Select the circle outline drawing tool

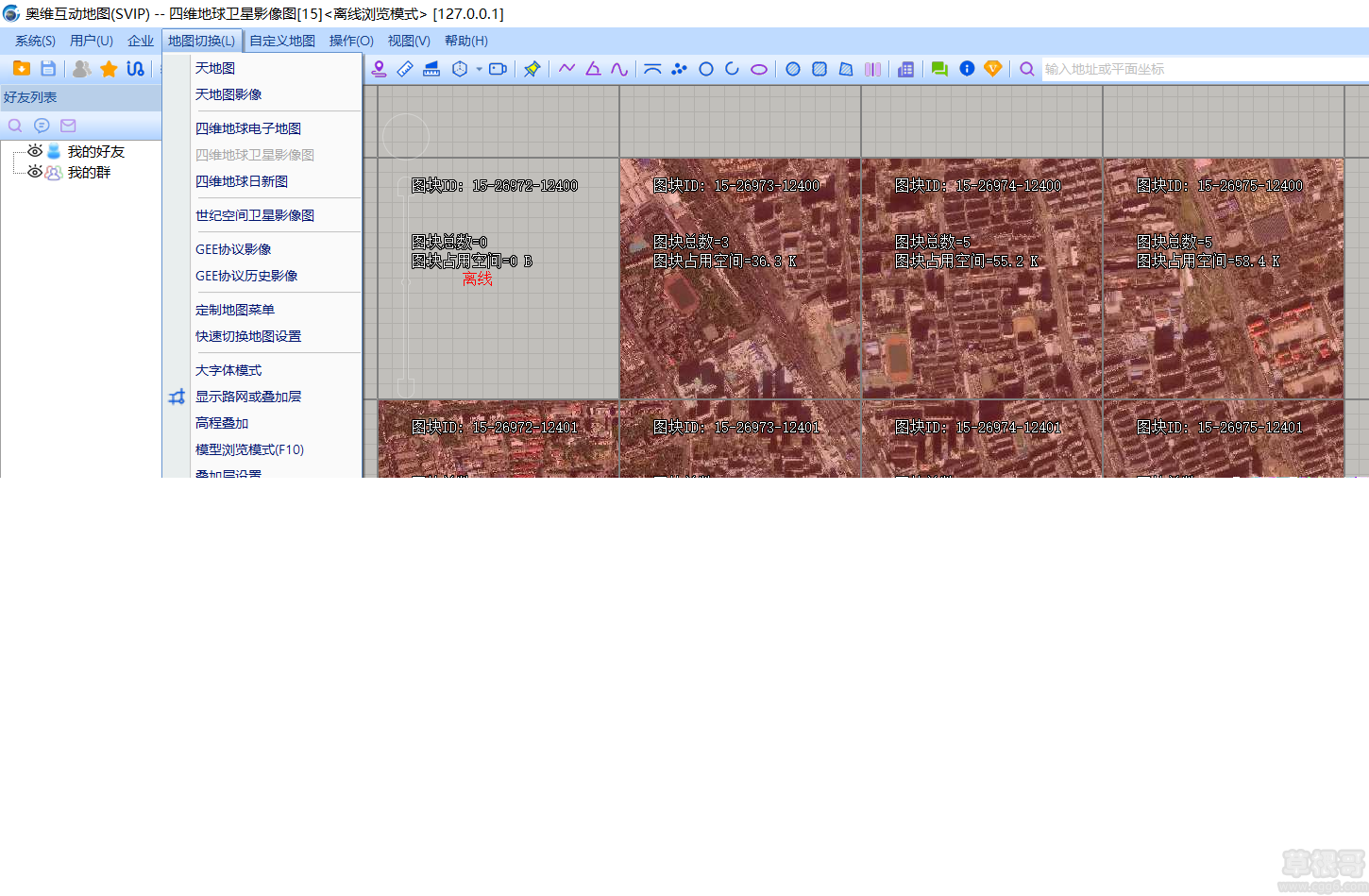[x=705, y=69]
